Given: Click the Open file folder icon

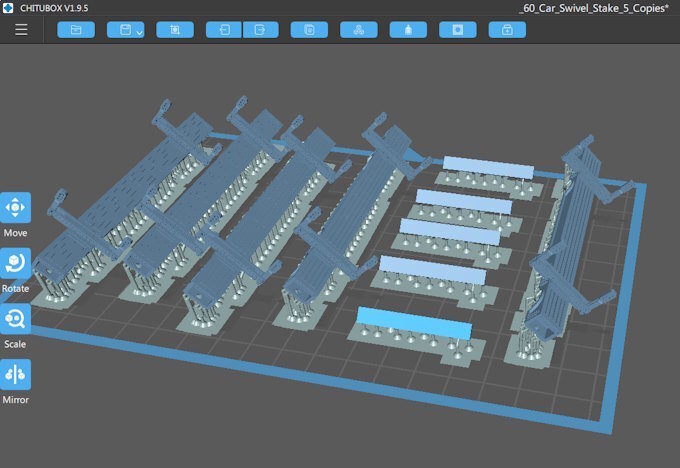Looking at the screenshot, I should pyautogui.click(x=76, y=30).
